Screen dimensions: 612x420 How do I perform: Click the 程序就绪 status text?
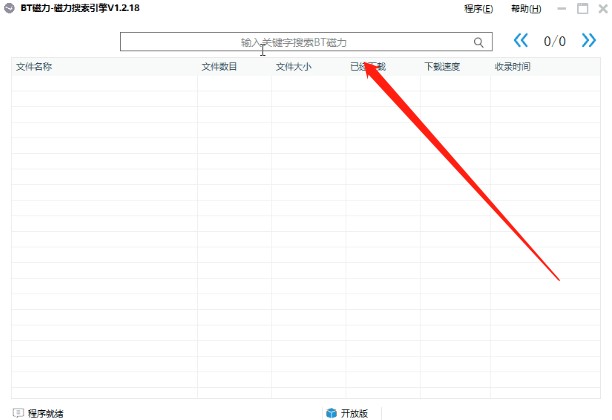click(46, 413)
